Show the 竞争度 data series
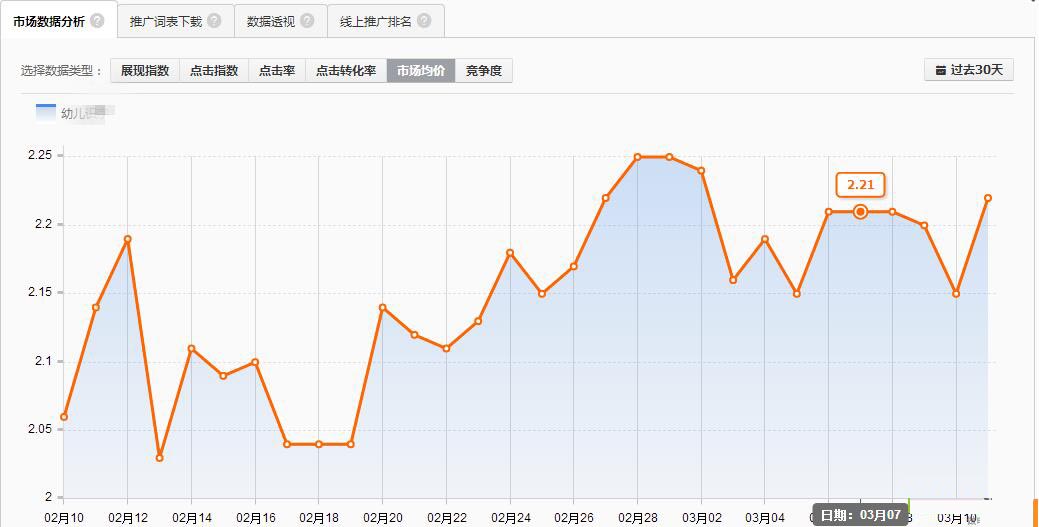 484,70
